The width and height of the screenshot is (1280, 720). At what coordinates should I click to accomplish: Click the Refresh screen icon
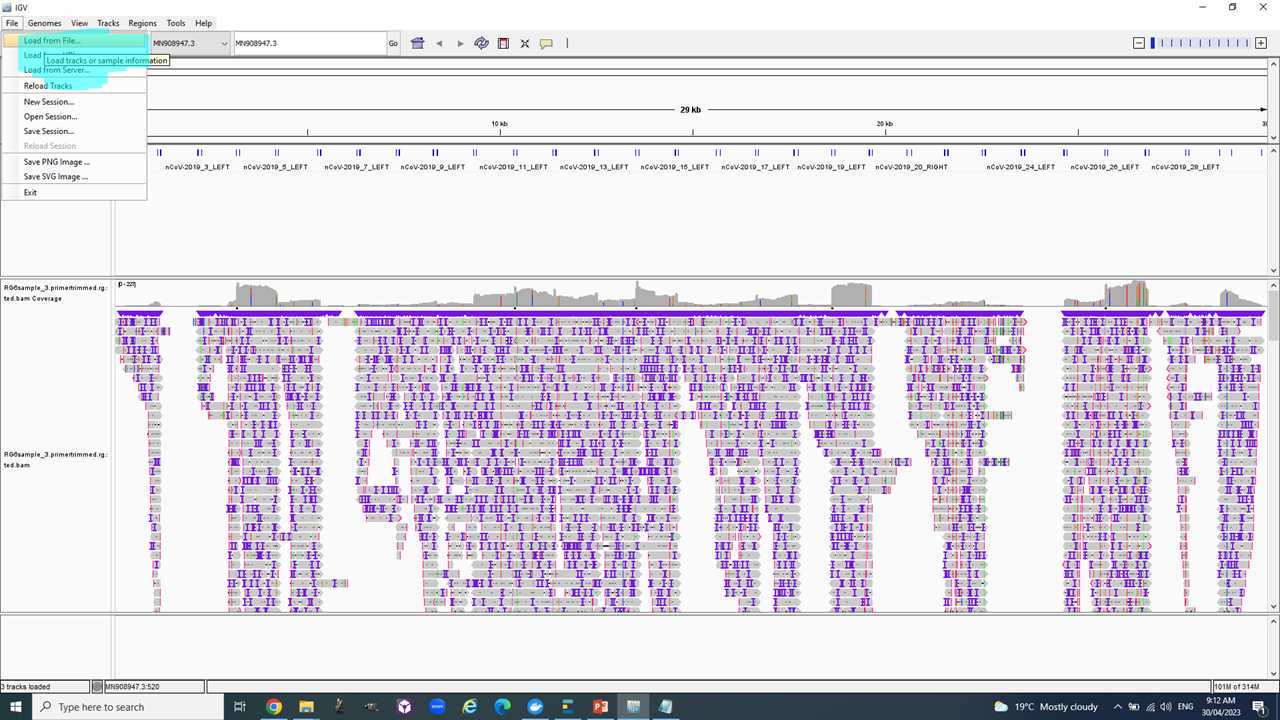(481, 43)
